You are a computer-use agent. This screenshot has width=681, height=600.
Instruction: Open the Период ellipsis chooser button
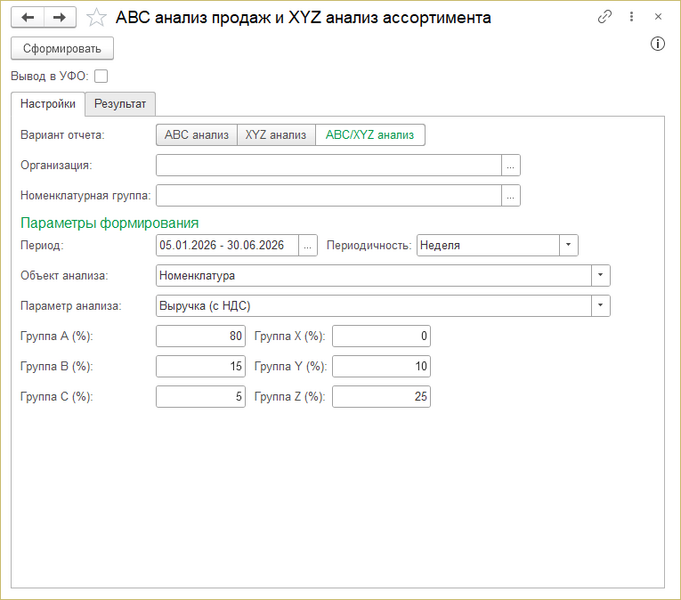pyautogui.click(x=307, y=245)
